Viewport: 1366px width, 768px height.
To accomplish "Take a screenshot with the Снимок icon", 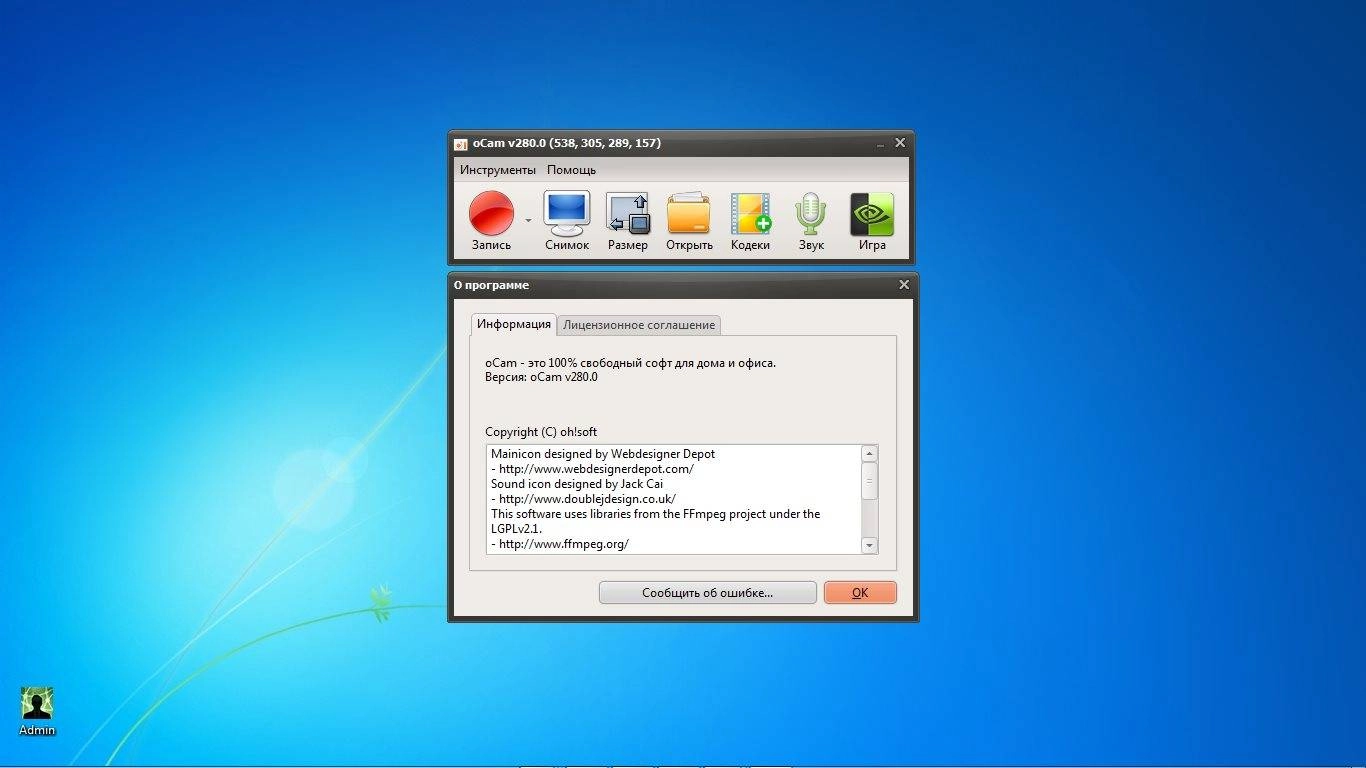I will [567, 221].
